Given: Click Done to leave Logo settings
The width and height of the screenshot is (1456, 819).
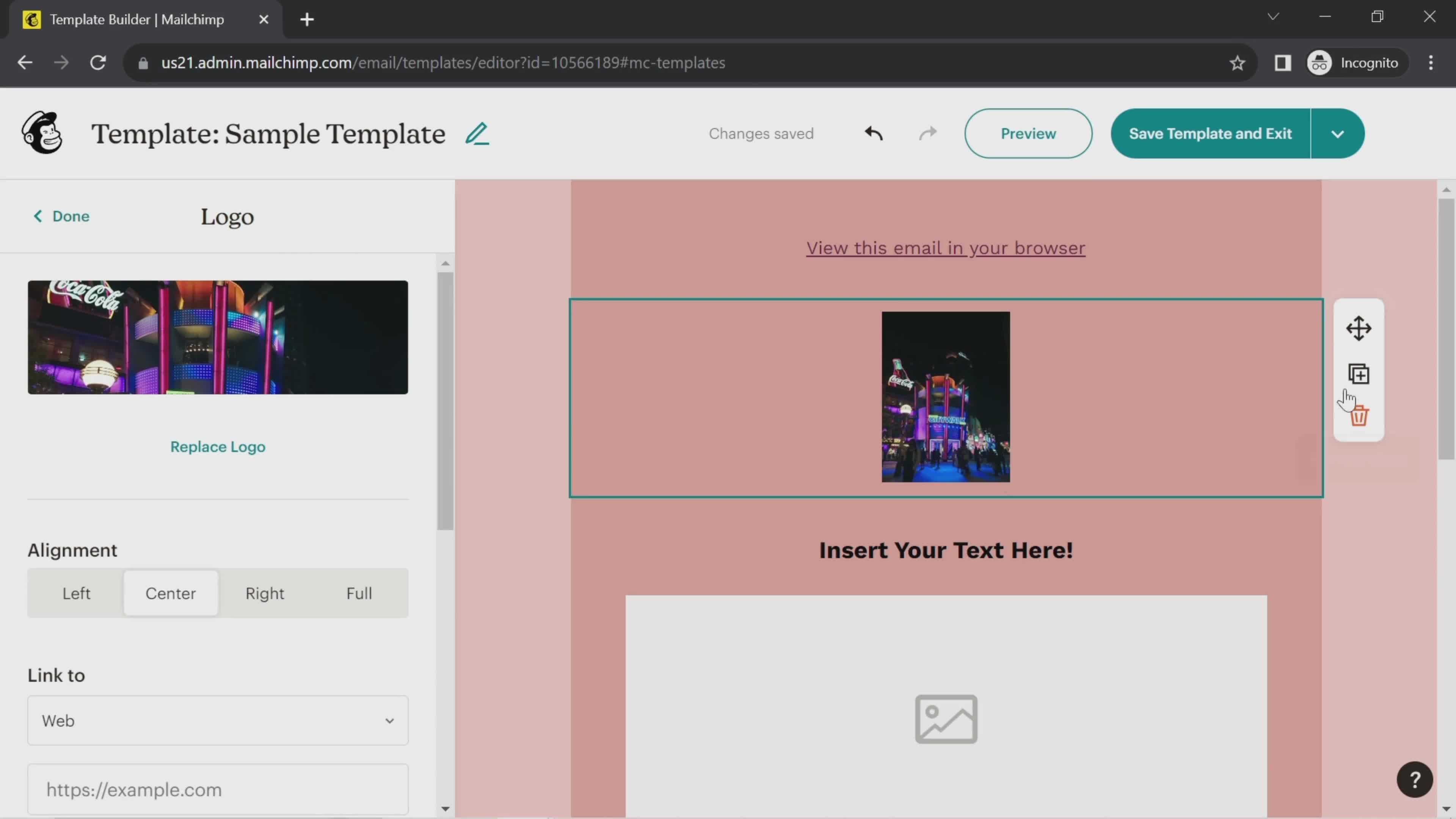Looking at the screenshot, I should coord(61,216).
